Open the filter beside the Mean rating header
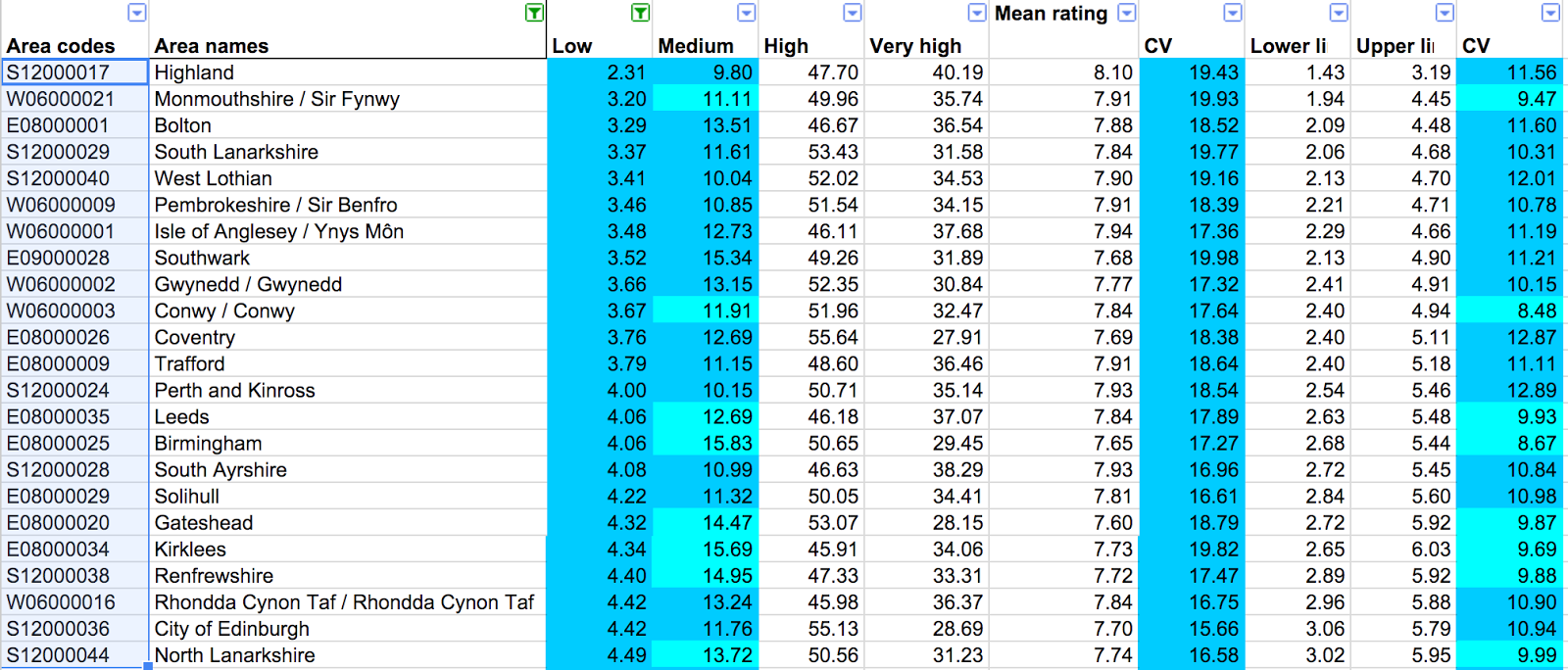1568x670 pixels. coord(1127,13)
